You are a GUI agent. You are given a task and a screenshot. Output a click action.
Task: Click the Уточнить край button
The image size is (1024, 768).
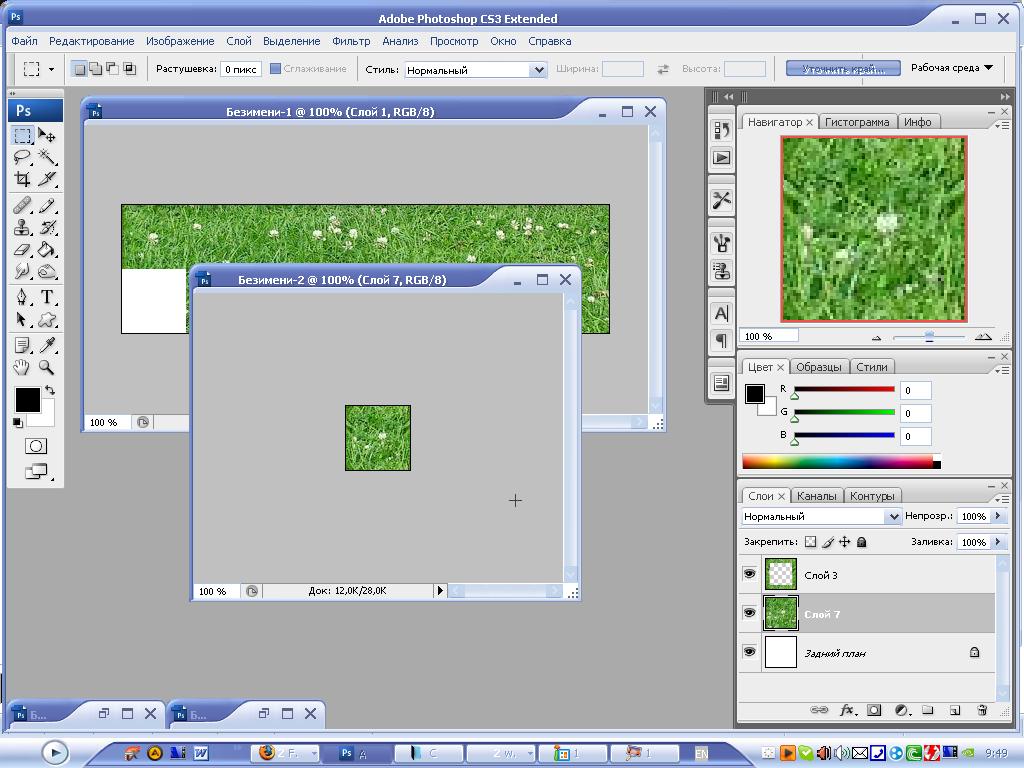843,68
